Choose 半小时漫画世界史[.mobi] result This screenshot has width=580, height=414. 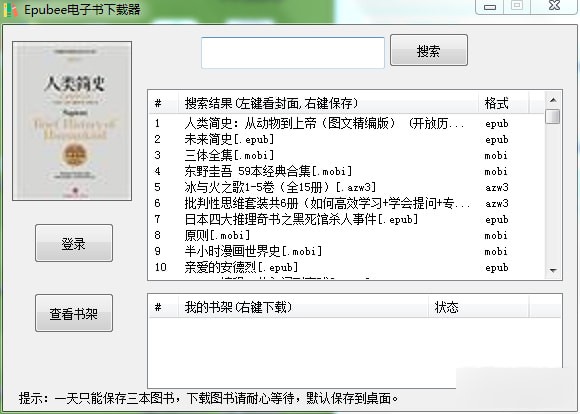coord(348,251)
